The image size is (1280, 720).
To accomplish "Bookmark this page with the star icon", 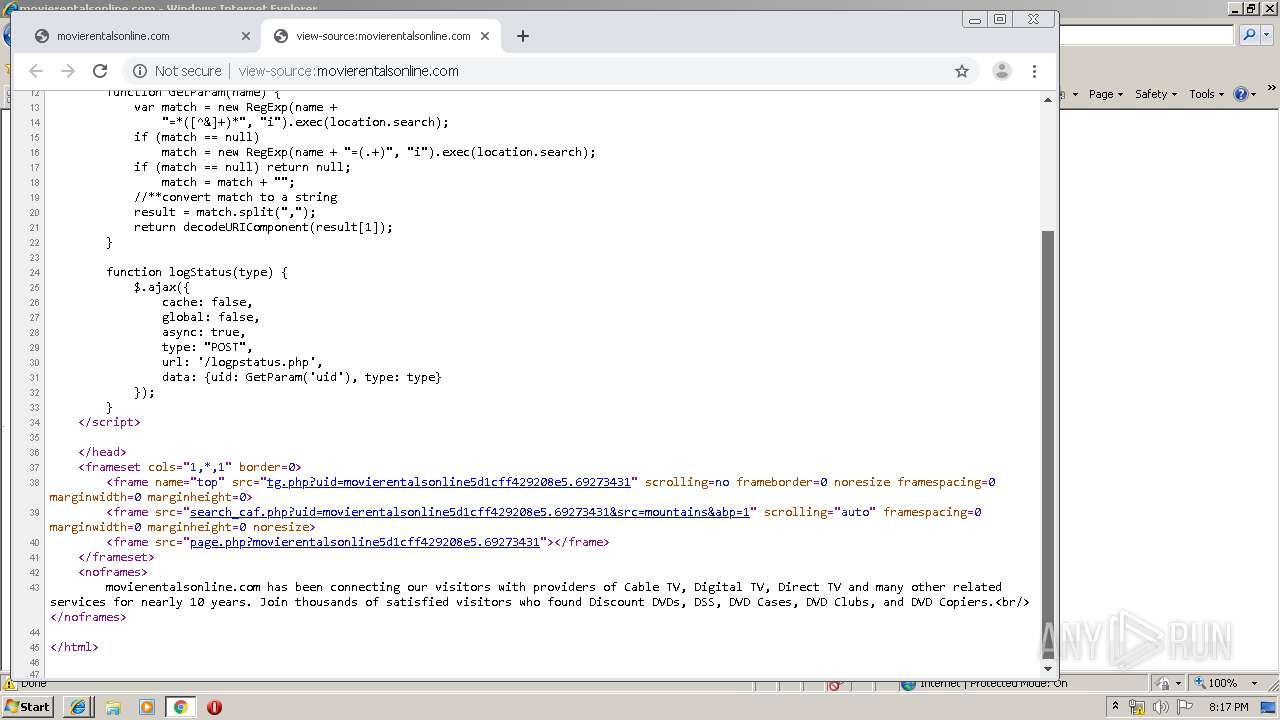I will 962,71.
